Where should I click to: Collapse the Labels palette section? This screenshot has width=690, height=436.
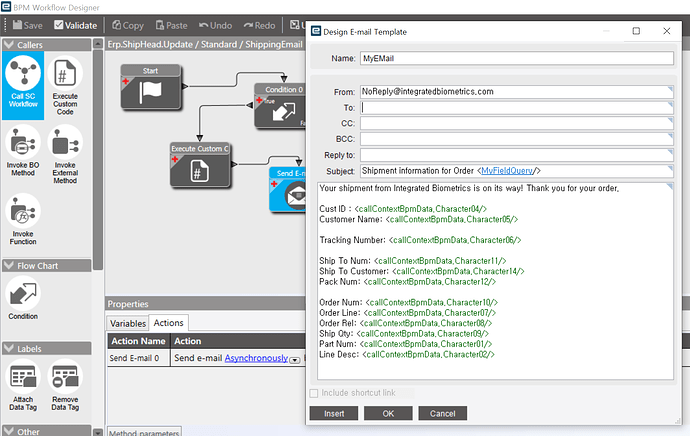9,348
